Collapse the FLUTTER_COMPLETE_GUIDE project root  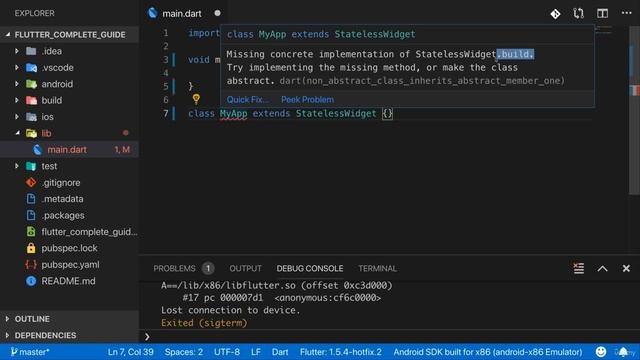point(69,35)
